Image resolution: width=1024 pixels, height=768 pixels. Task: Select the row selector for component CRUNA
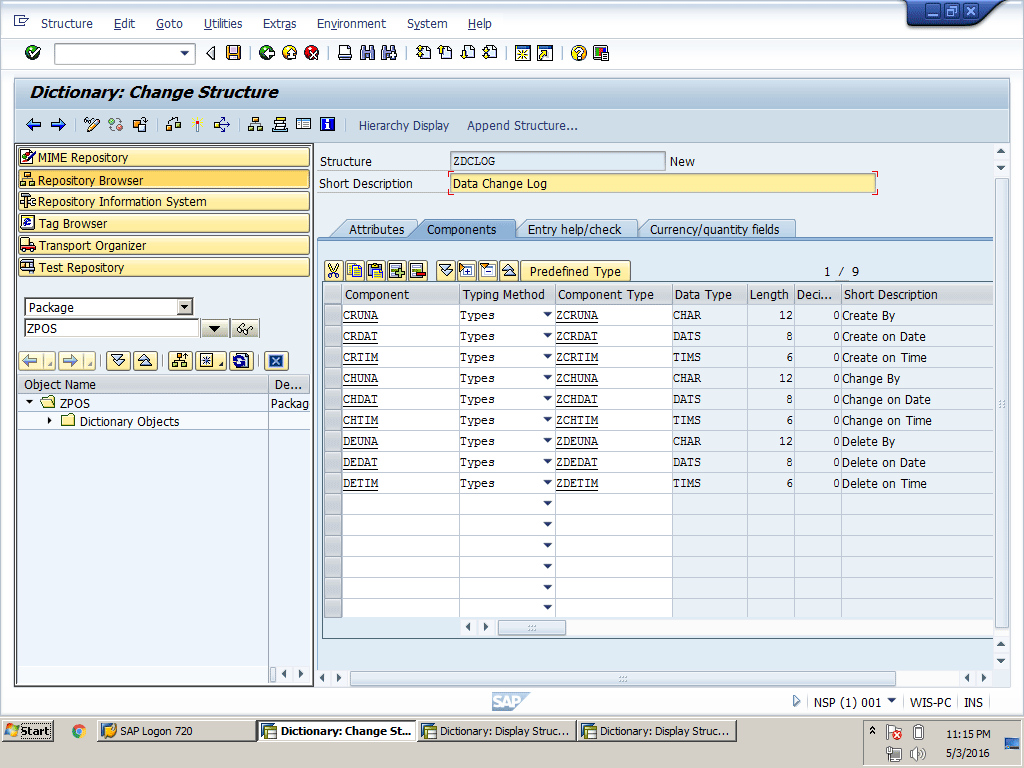(332, 316)
